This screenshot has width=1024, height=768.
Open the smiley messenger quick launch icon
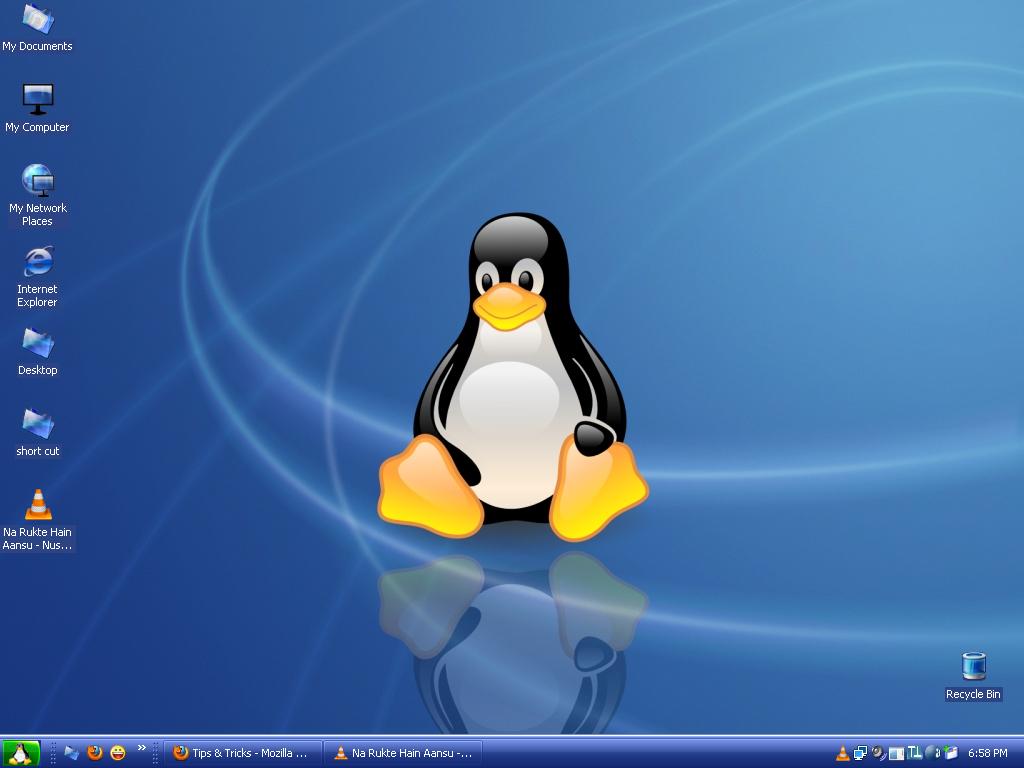pyautogui.click(x=118, y=753)
